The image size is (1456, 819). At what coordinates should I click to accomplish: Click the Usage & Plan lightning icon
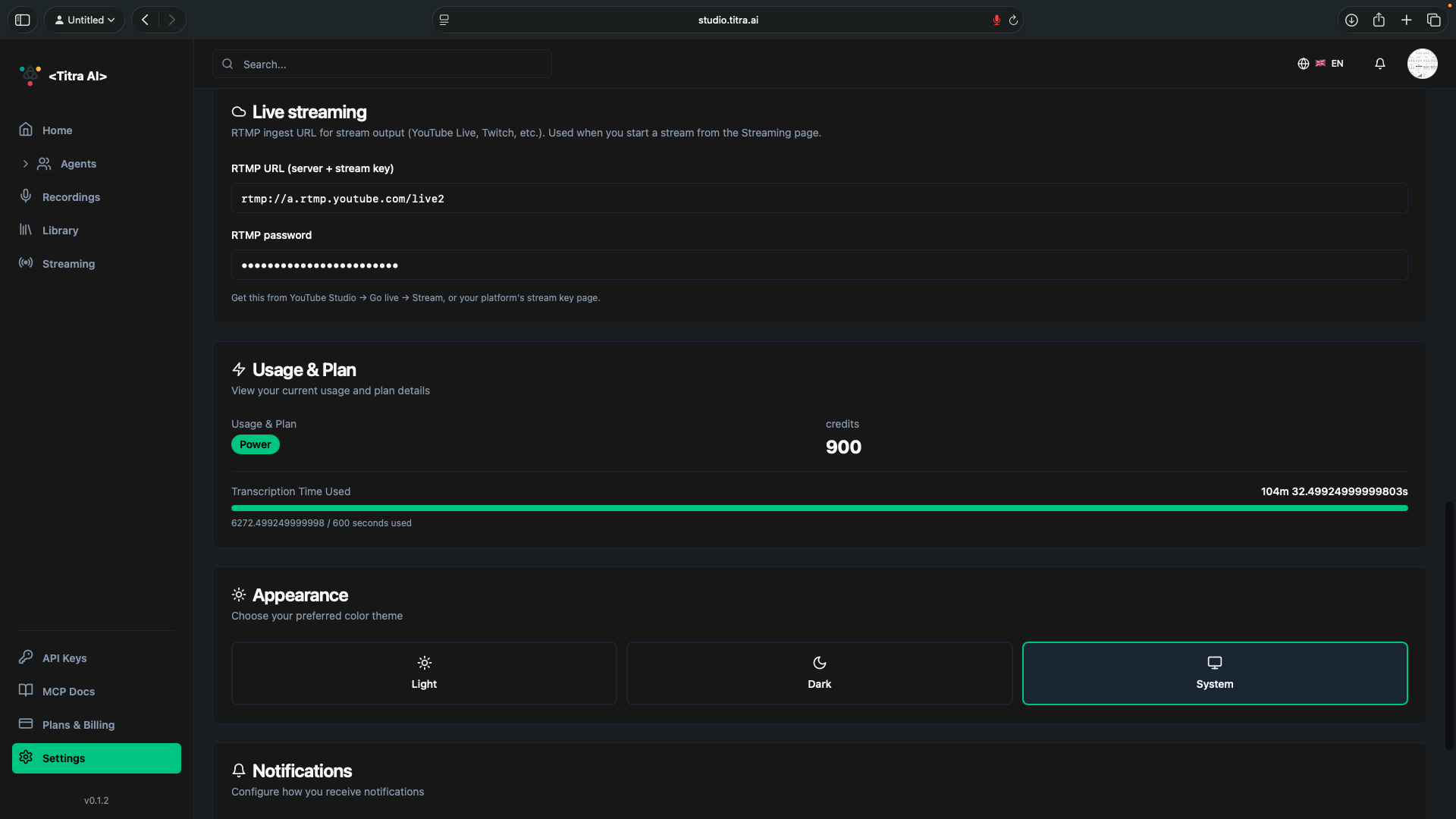click(239, 369)
